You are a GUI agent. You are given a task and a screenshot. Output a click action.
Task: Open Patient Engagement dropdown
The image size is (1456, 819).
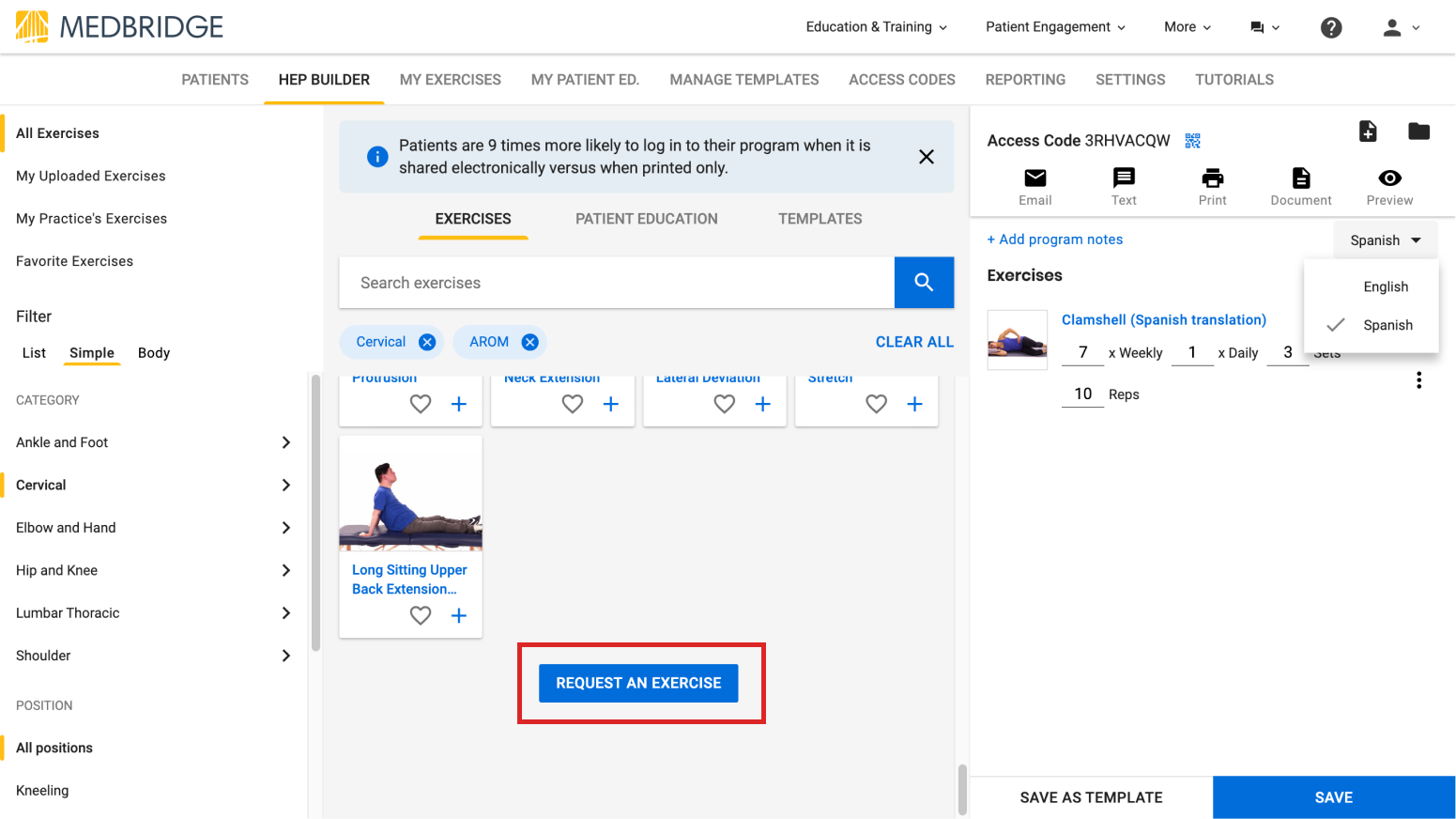(x=1055, y=27)
